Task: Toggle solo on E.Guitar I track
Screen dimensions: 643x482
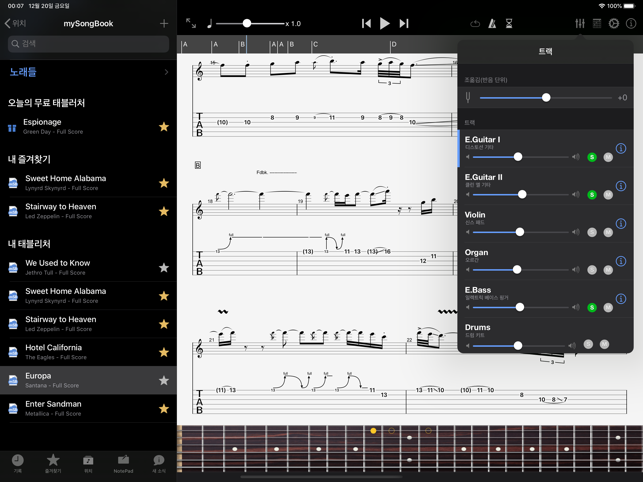Action: pyautogui.click(x=592, y=157)
